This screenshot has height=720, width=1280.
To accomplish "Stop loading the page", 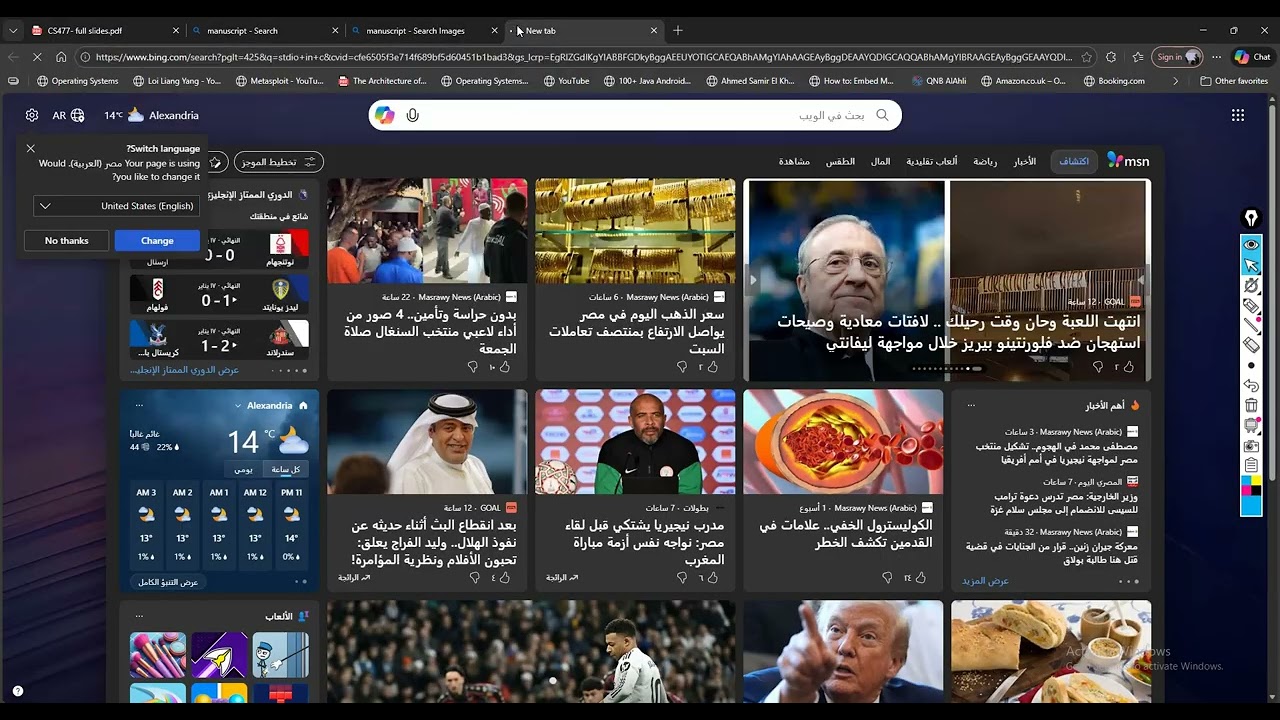I will coord(36,57).
